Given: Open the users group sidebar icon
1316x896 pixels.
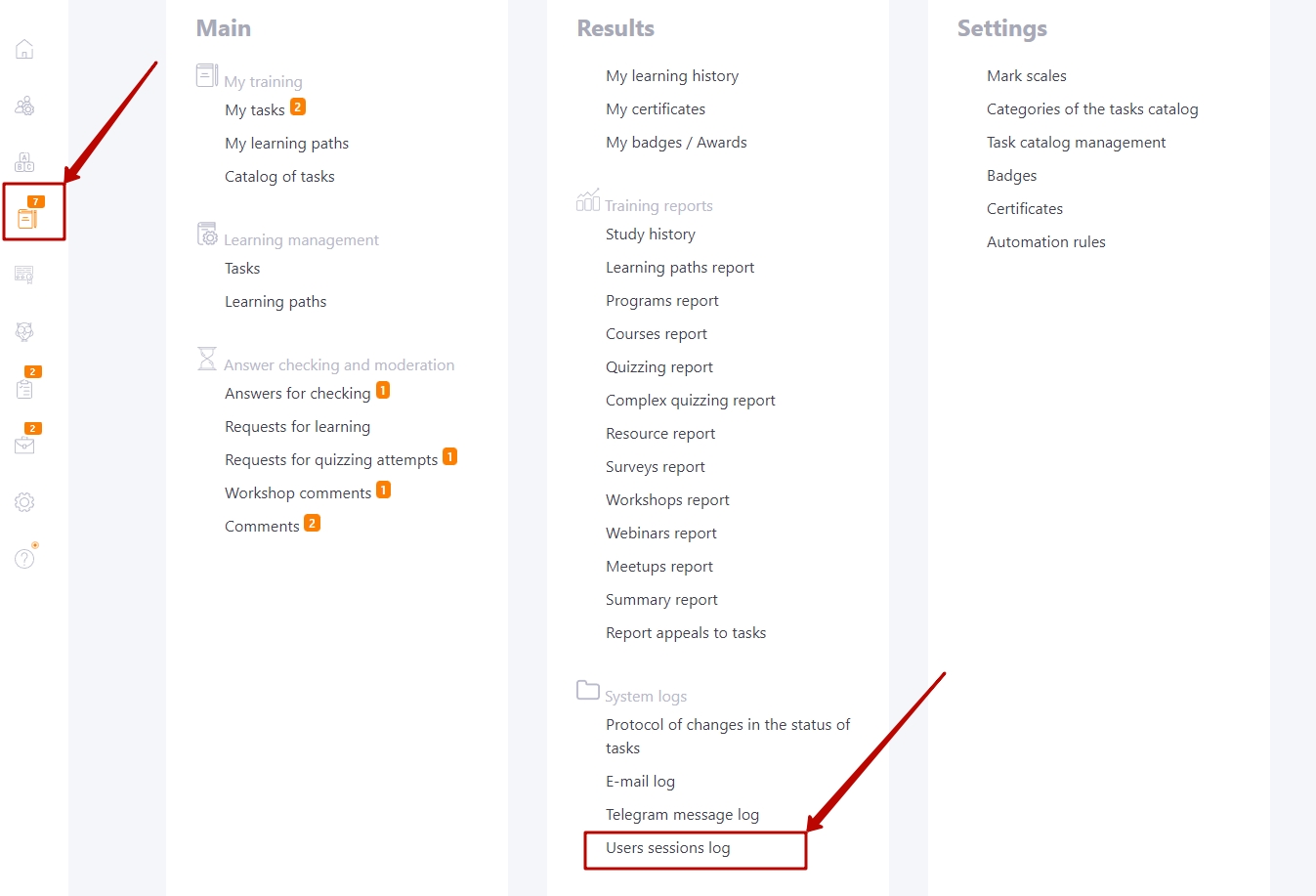Looking at the screenshot, I should coord(24,106).
